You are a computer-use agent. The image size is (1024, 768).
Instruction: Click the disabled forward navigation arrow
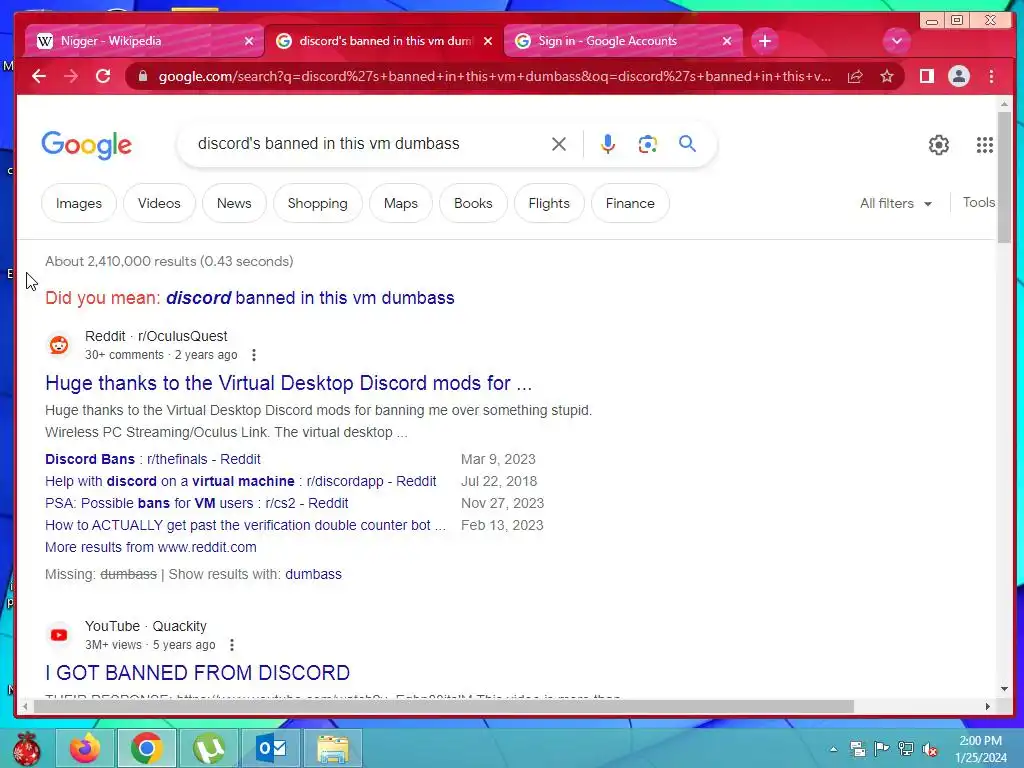(71, 76)
